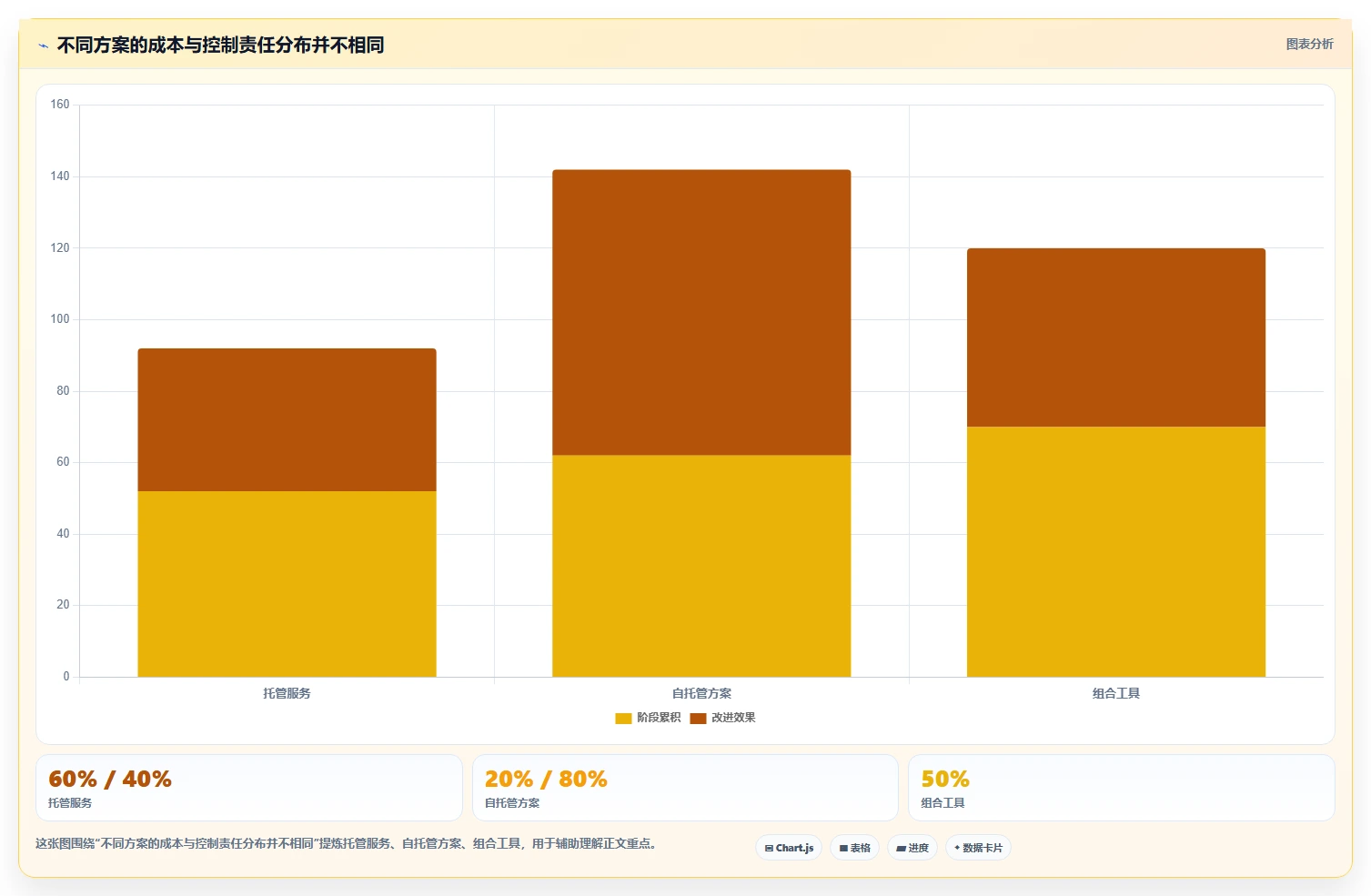Click the yellow 阶段累积 bar for 自托管方案

click(x=701, y=566)
